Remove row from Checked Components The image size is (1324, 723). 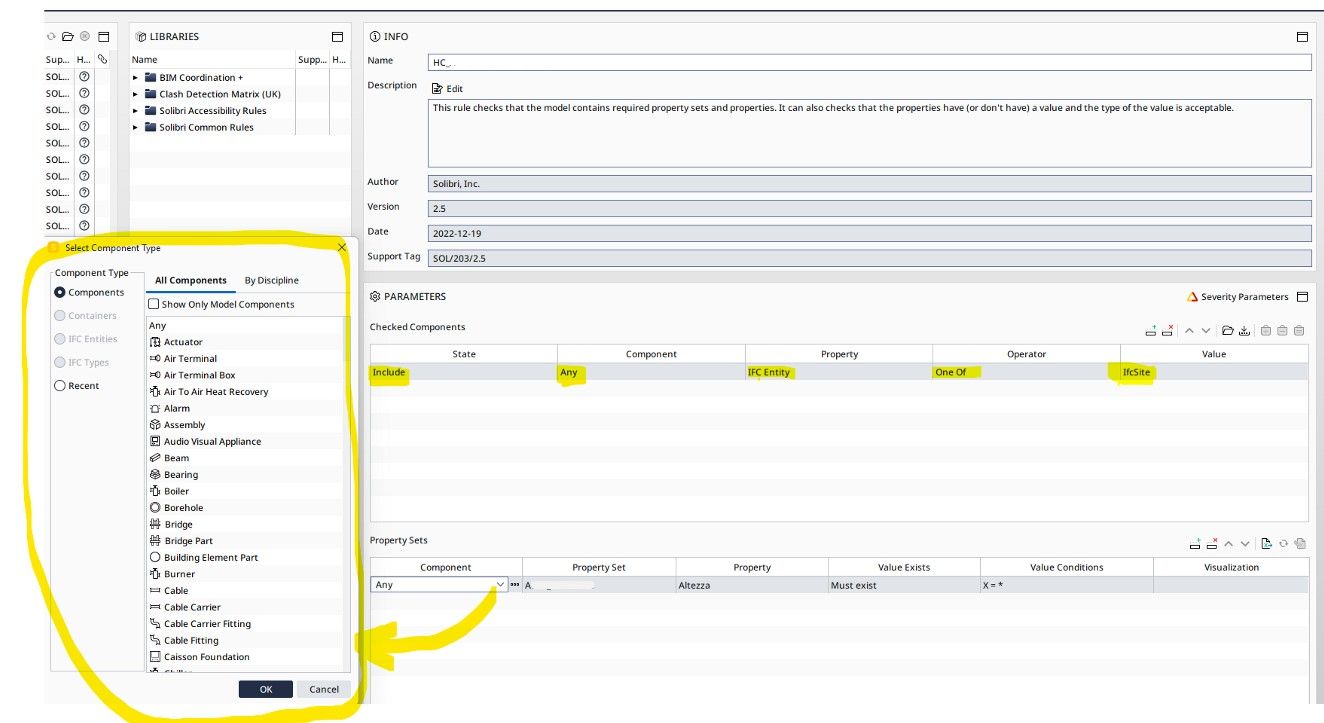click(1167, 330)
